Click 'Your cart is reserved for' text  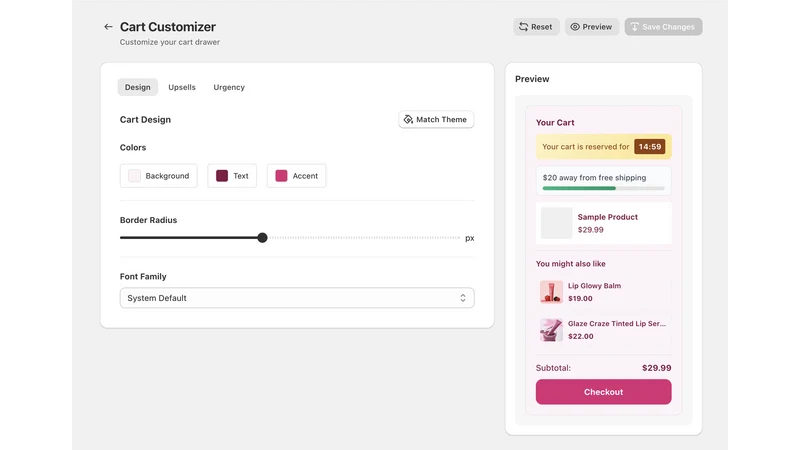tap(586, 146)
